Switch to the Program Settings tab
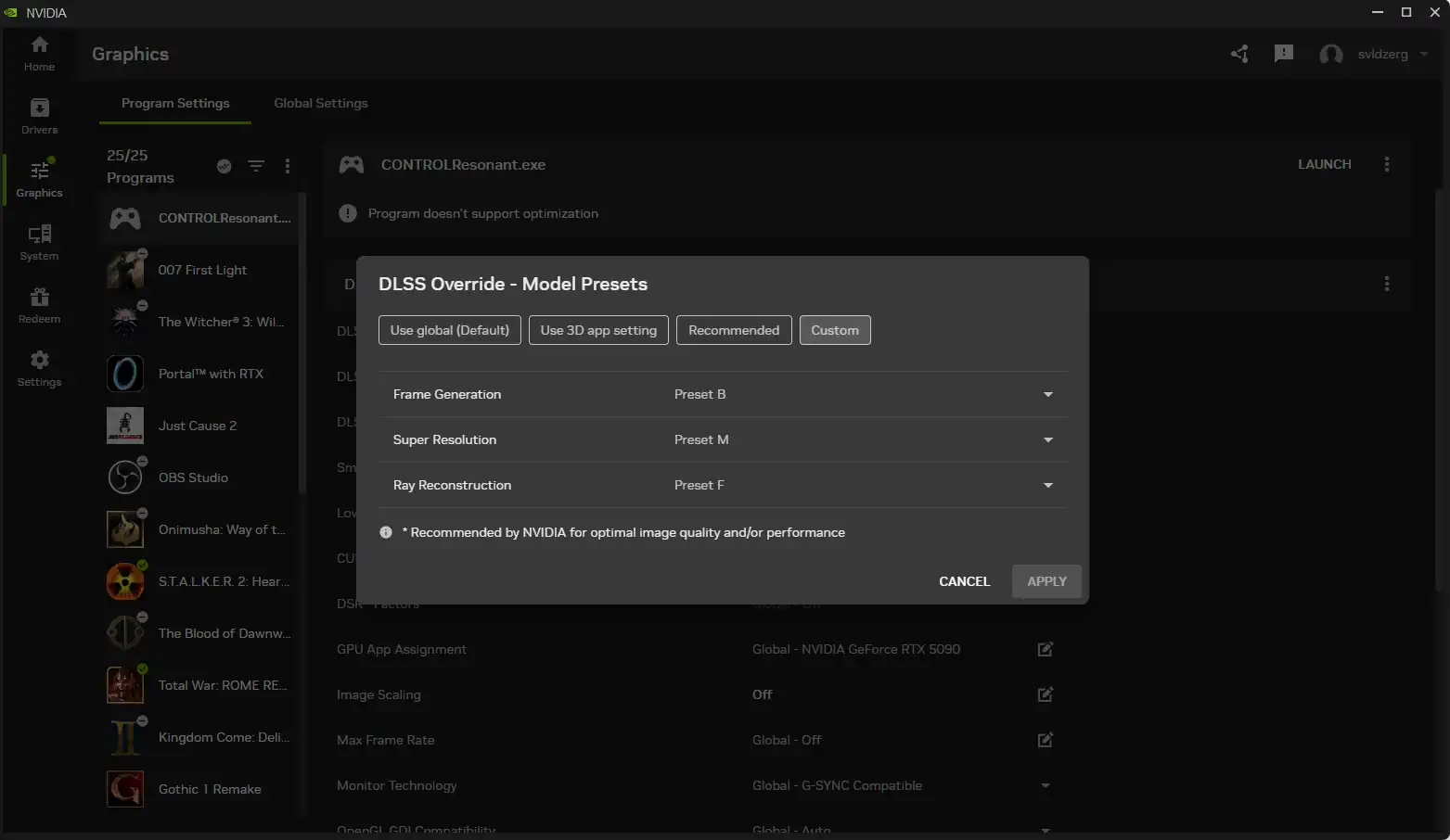The image size is (1450, 840). point(175,103)
